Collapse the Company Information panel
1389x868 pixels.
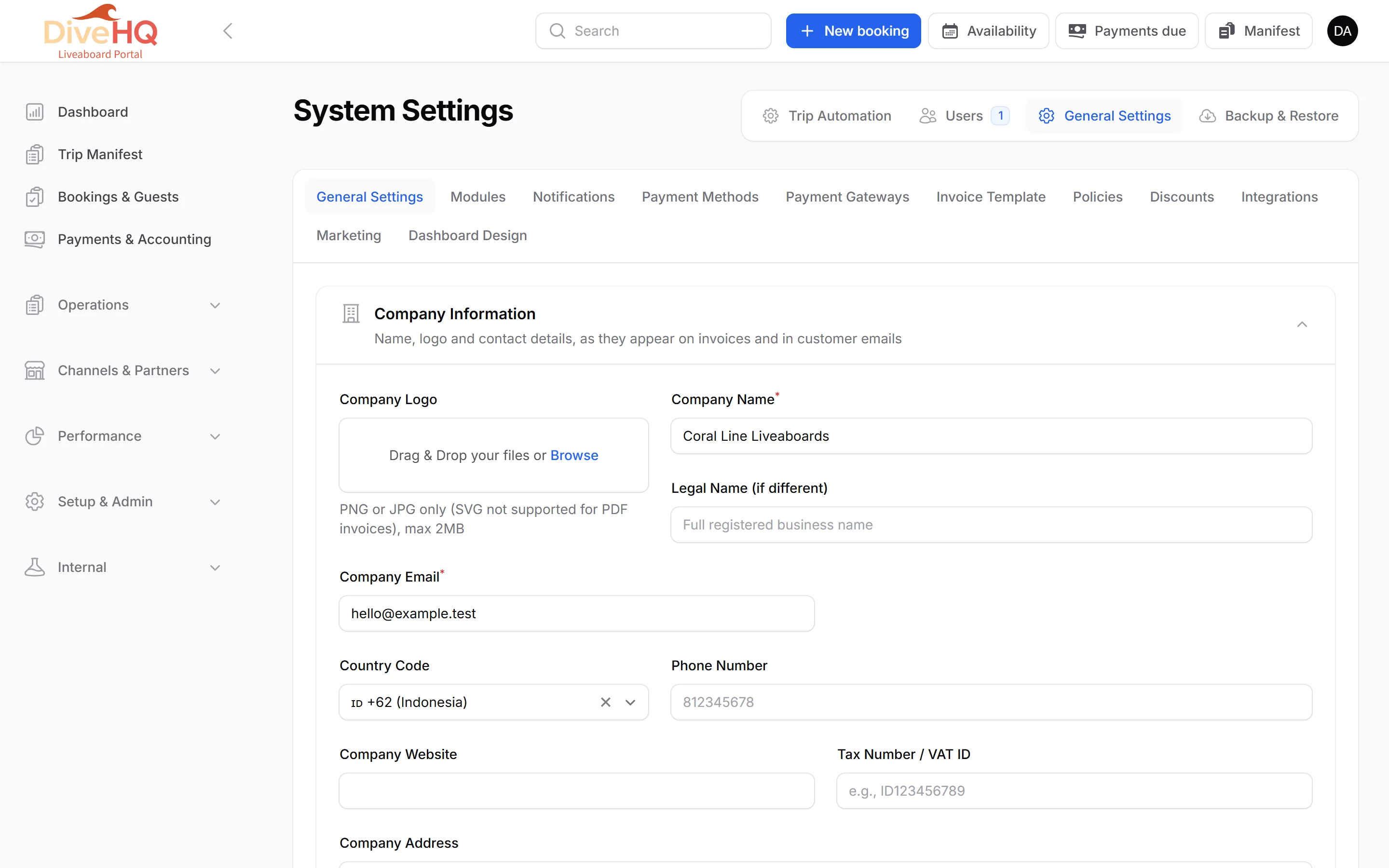(x=1302, y=325)
